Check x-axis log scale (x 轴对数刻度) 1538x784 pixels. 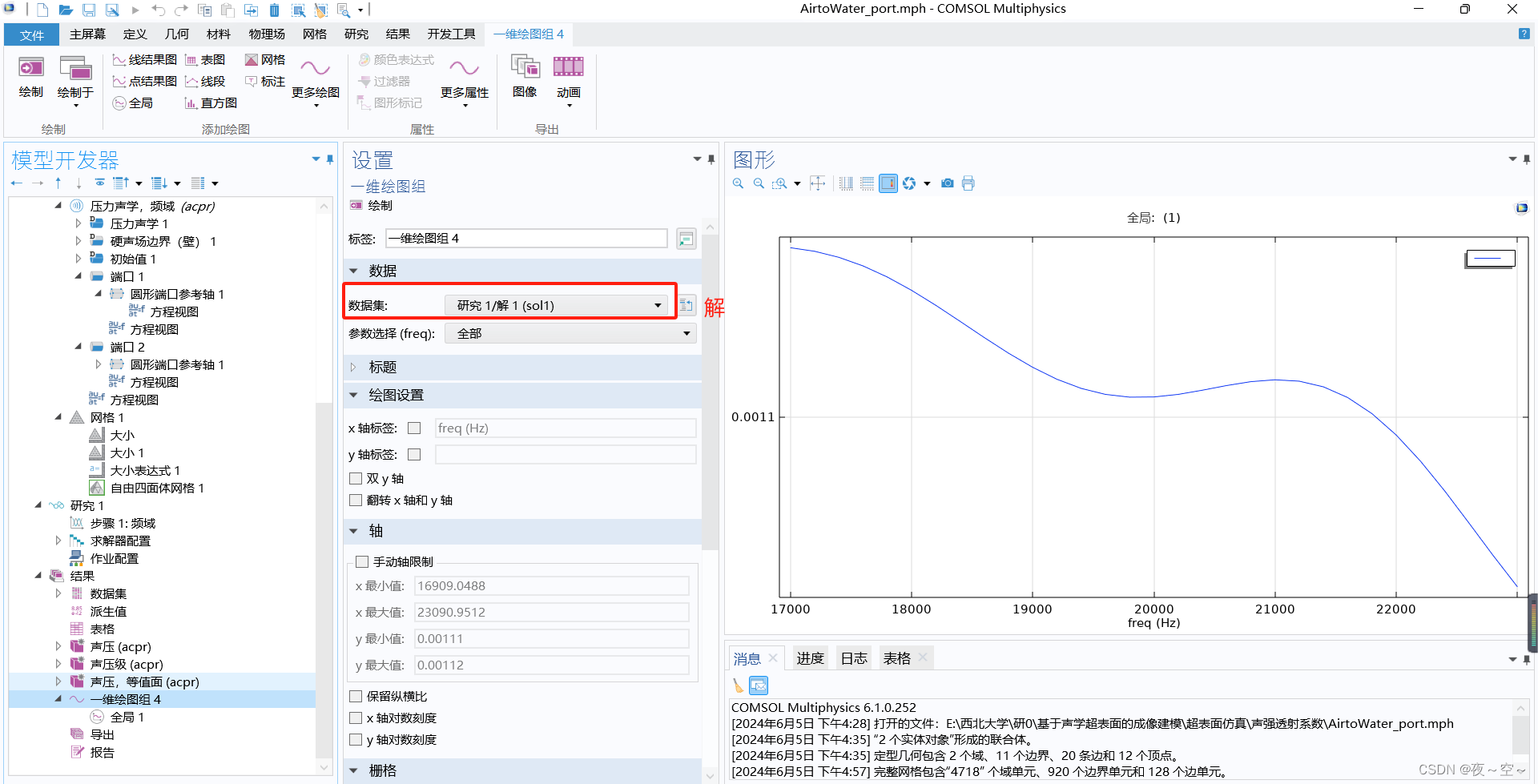356,718
